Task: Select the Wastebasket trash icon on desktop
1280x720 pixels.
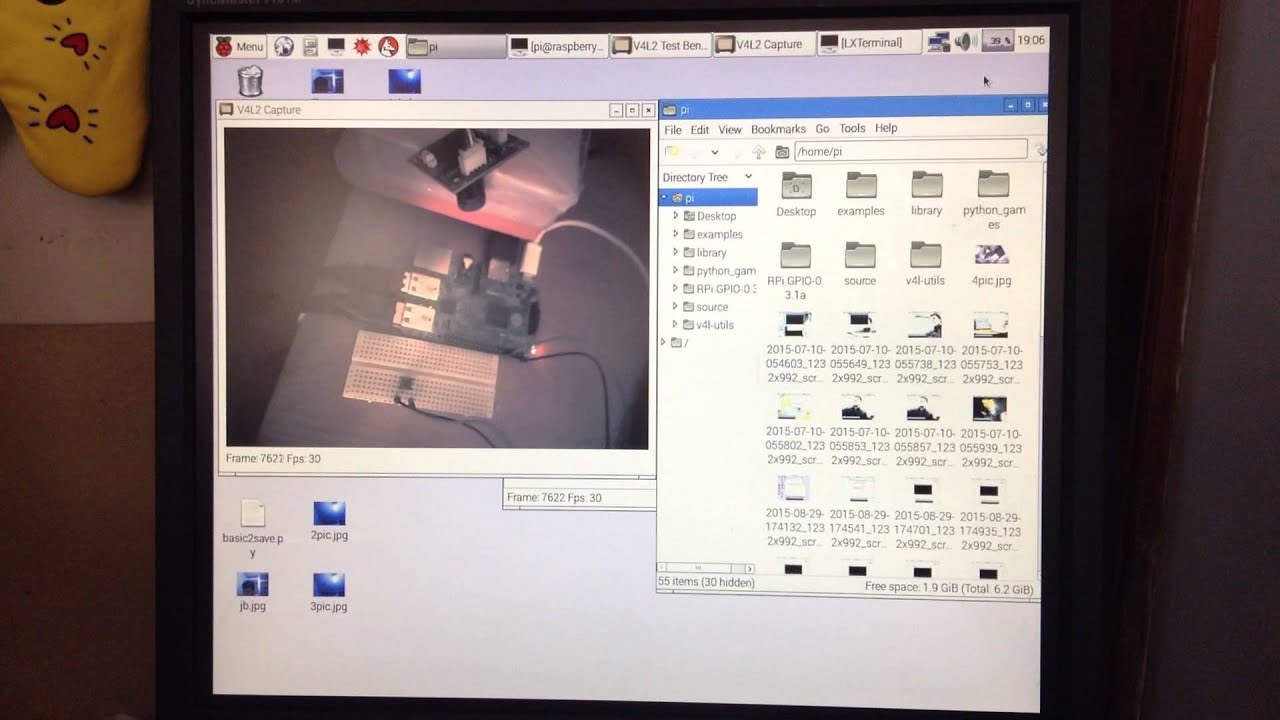Action: click(250, 81)
